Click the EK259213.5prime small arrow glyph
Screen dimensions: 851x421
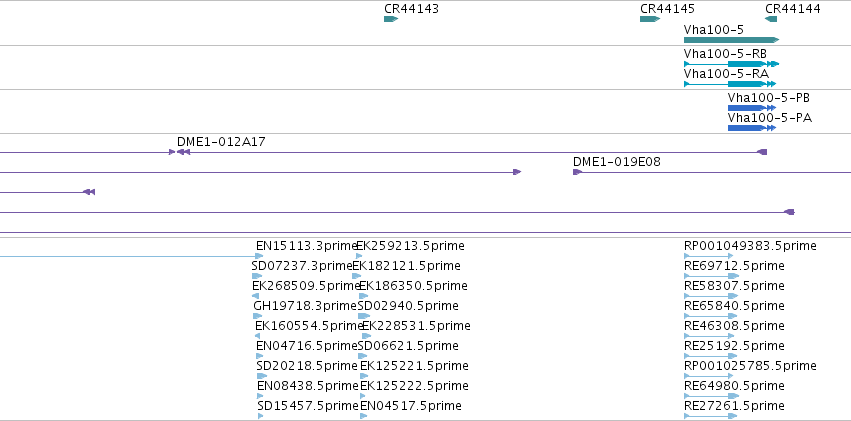pyautogui.click(x=359, y=256)
